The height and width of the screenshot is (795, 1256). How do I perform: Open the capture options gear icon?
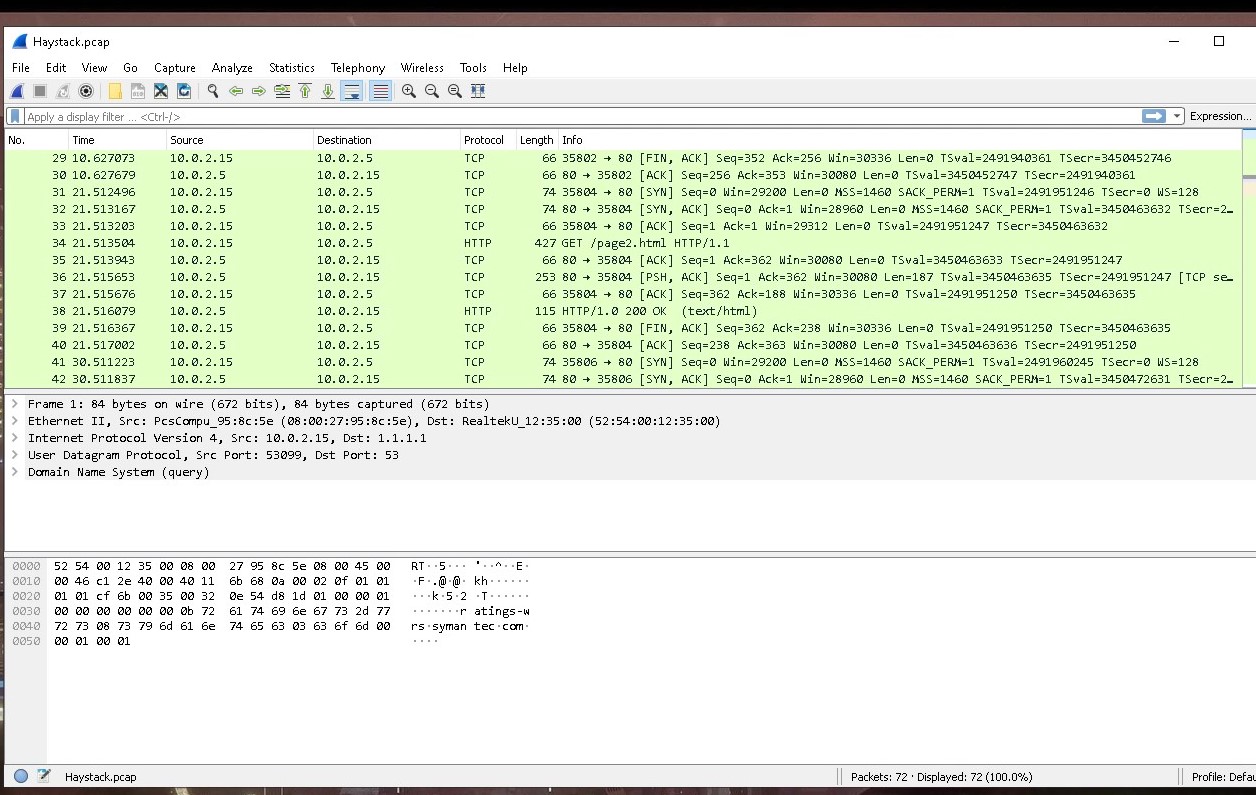tap(86, 91)
